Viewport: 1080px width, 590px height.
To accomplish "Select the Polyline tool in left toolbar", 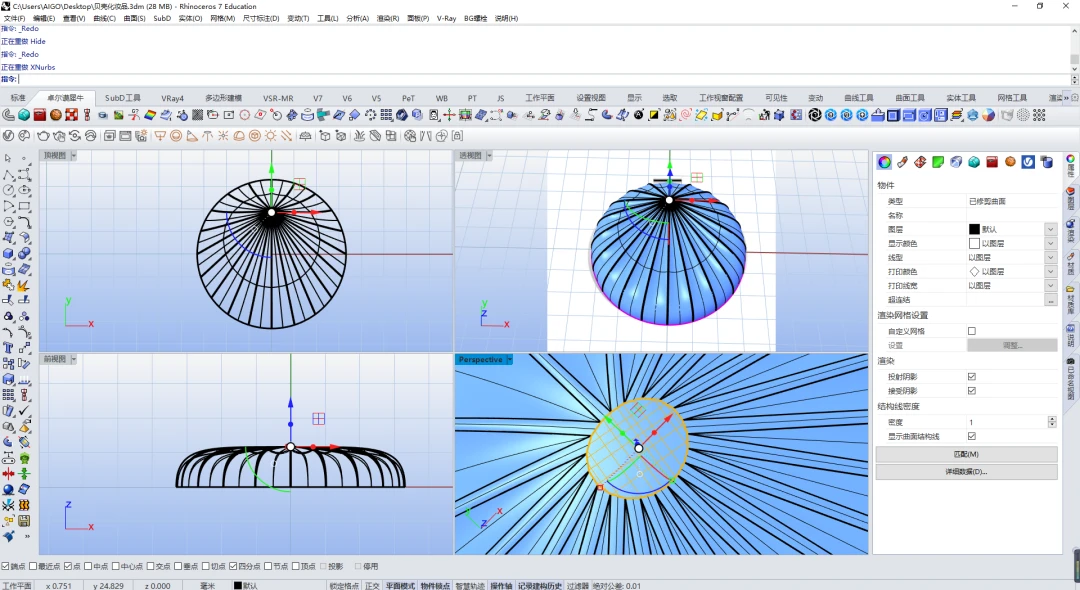I will (8, 174).
